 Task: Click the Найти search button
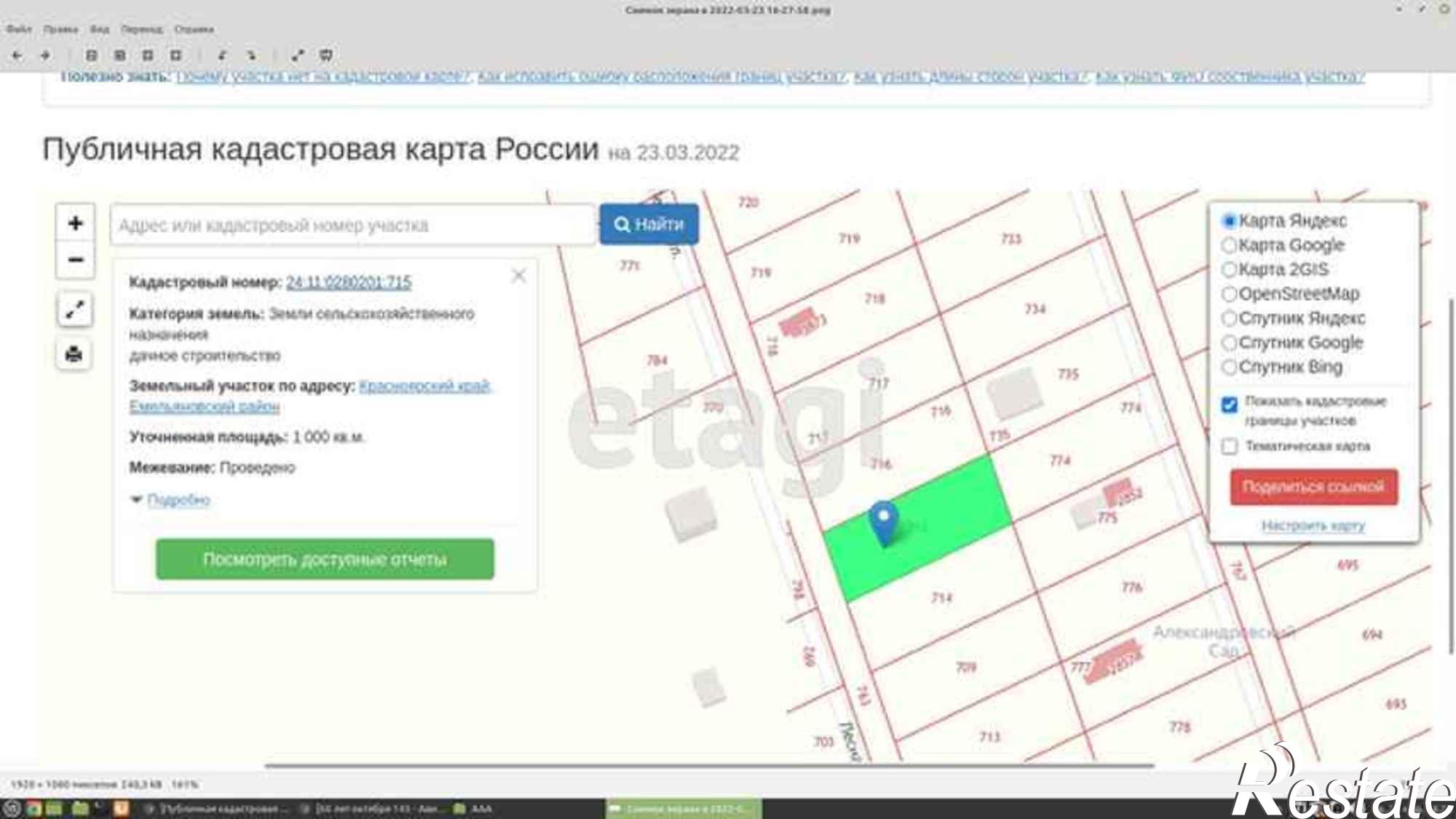[x=649, y=224]
